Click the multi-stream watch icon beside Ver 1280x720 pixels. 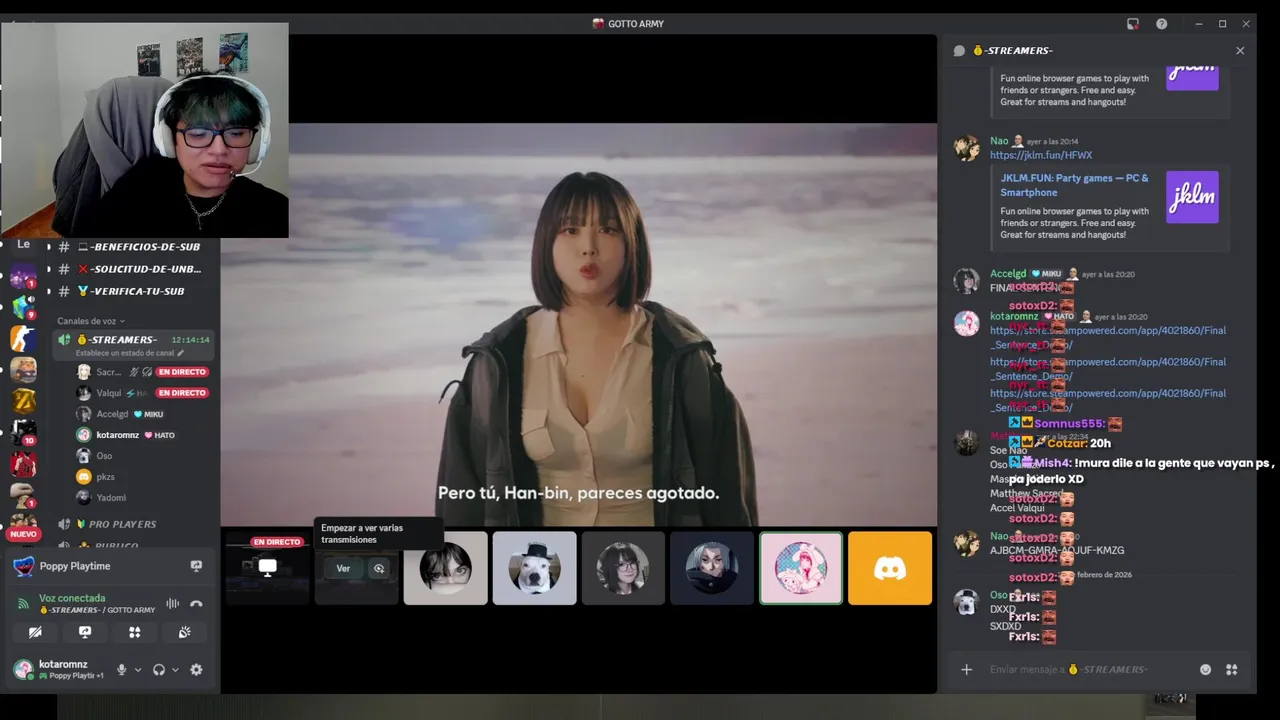coord(379,568)
